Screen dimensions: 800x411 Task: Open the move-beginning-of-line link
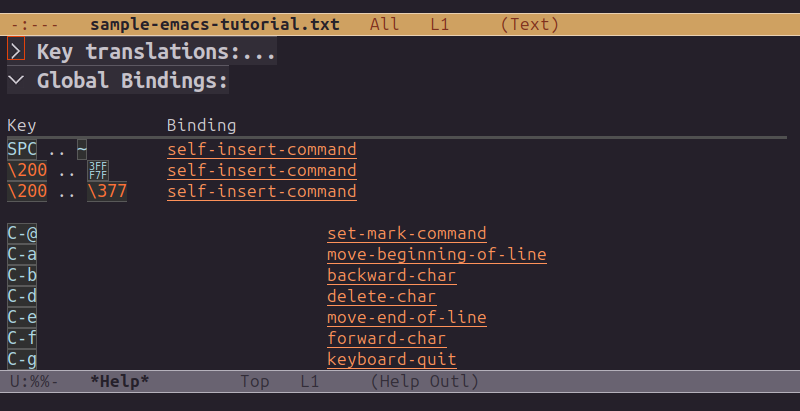tap(436, 255)
